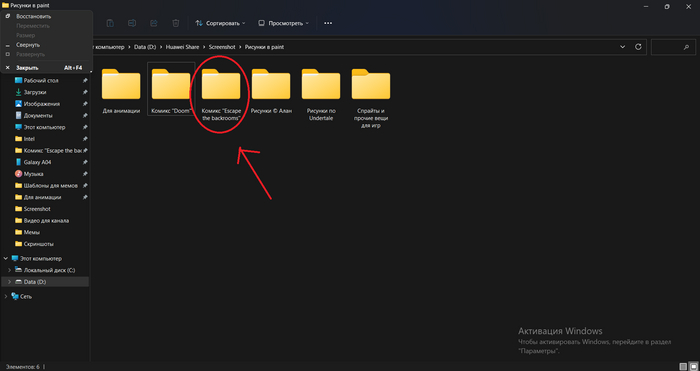Click the pin icon beside Музыка
This screenshot has width=700, height=371.
click(x=85, y=174)
